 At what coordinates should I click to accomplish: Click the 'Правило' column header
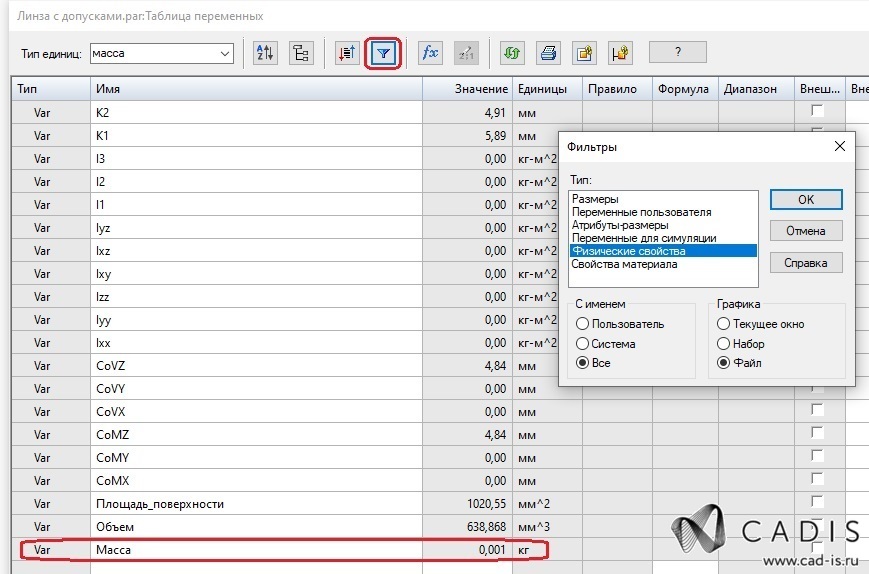[x=617, y=89]
